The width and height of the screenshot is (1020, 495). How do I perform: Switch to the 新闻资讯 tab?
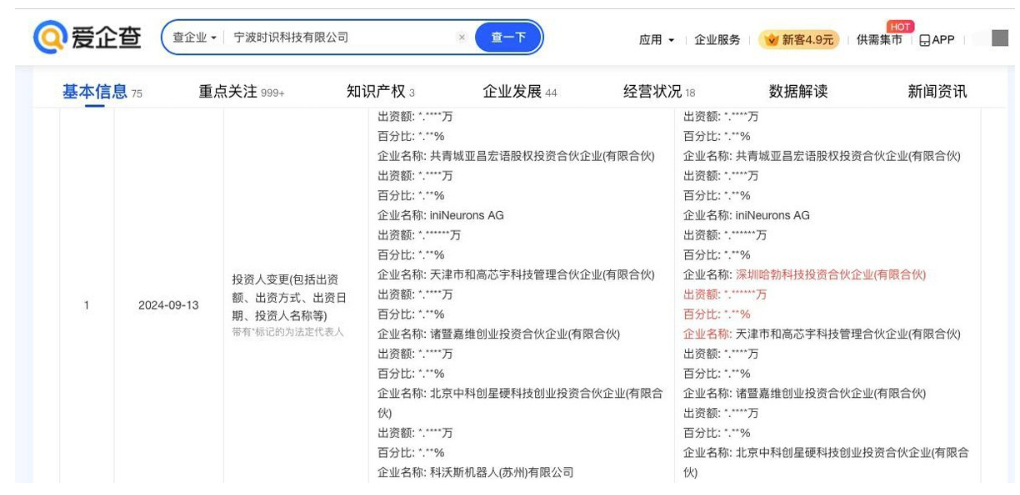pos(937,92)
